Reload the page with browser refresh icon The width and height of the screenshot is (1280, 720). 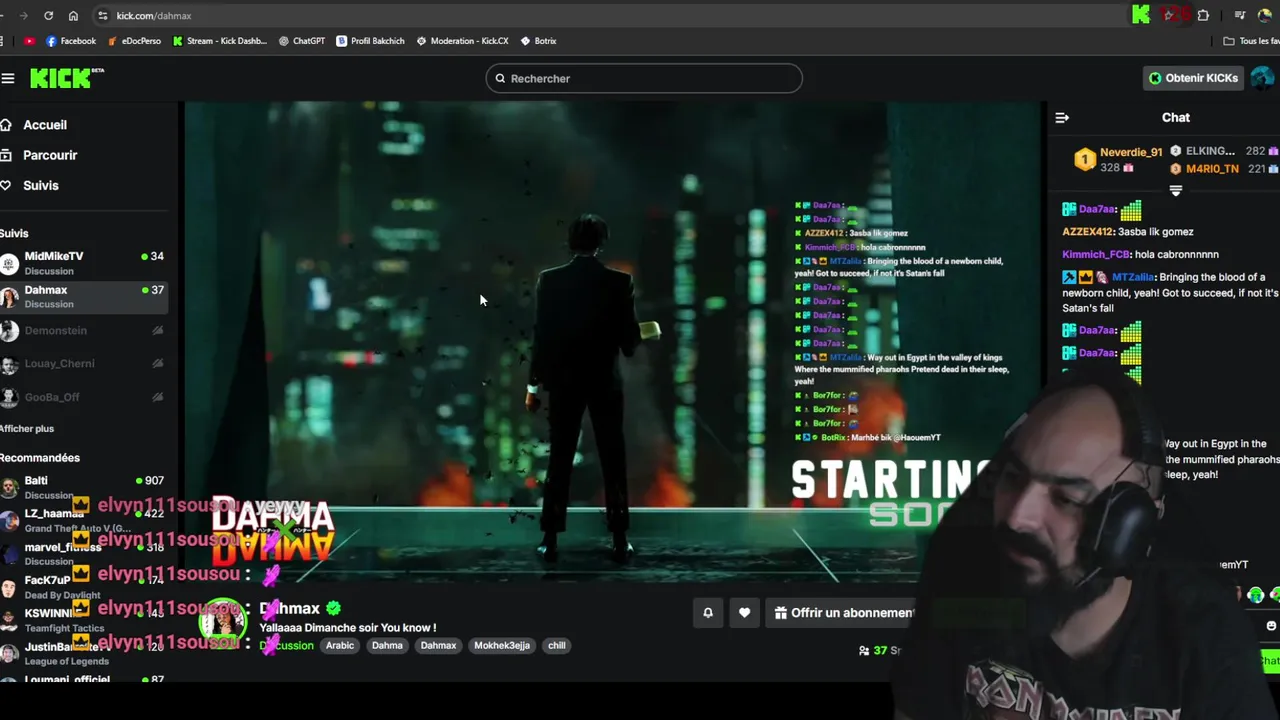[x=48, y=16]
